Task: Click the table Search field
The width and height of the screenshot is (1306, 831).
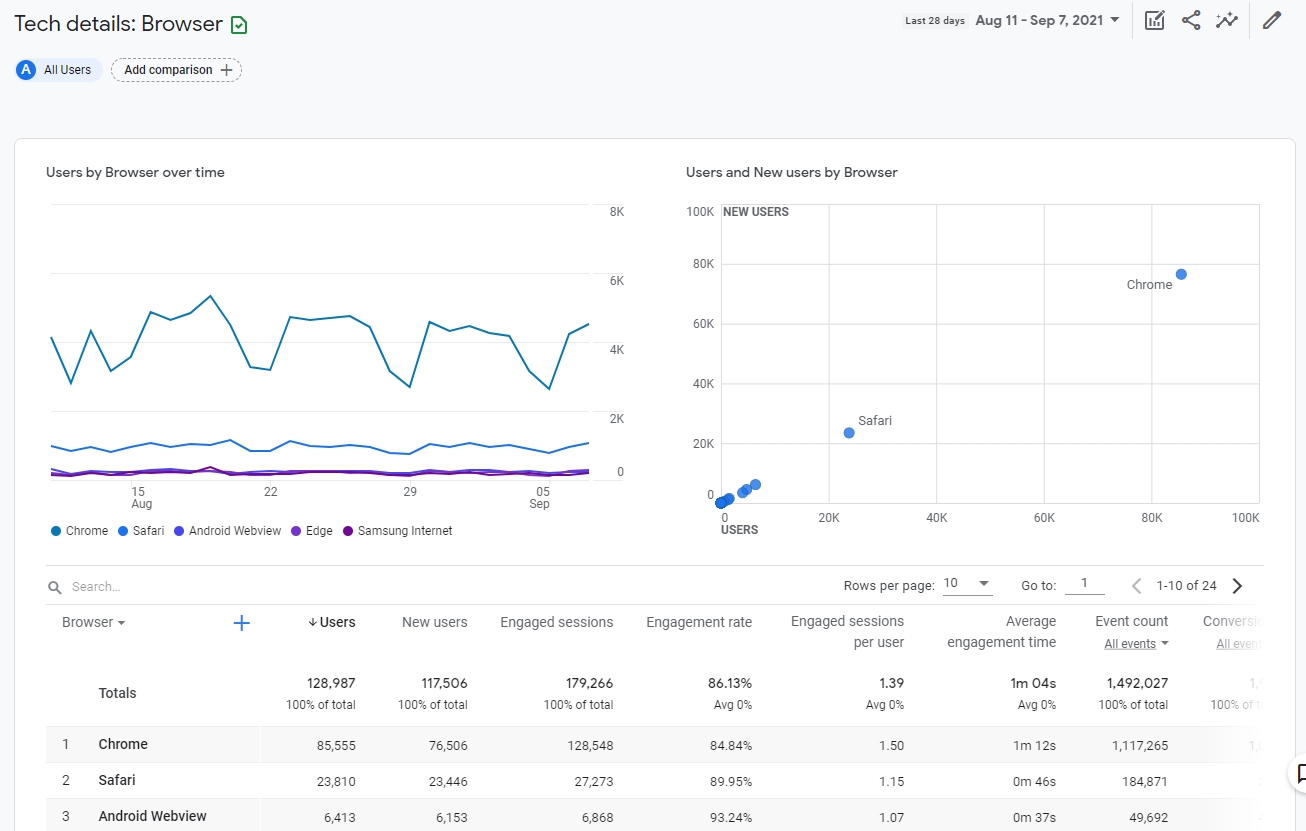Action: 200,587
